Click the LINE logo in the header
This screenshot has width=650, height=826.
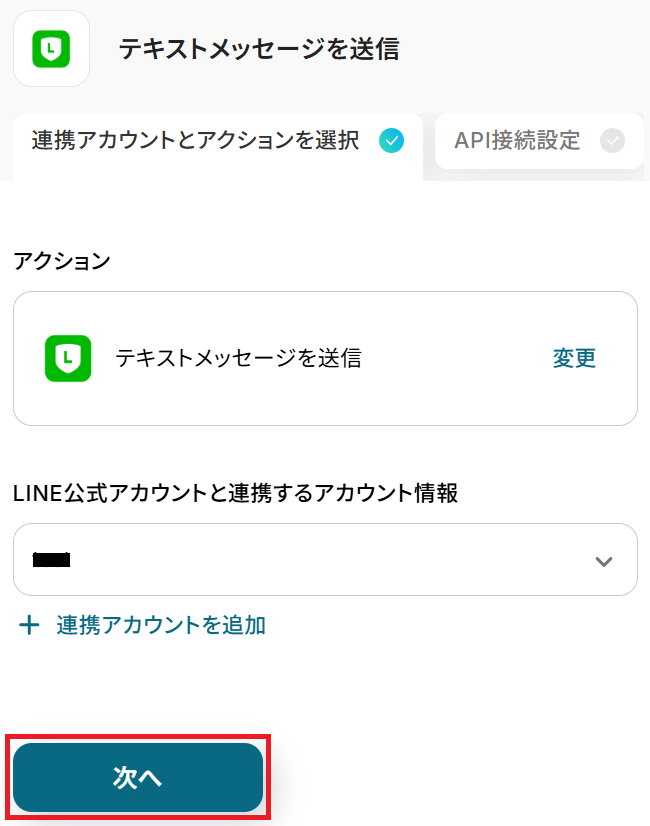[x=51, y=49]
